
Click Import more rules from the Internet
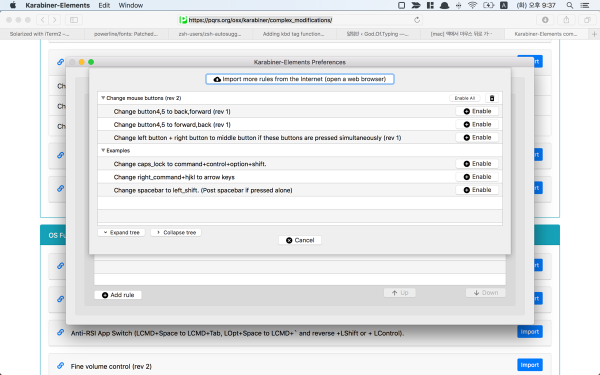coord(300,79)
